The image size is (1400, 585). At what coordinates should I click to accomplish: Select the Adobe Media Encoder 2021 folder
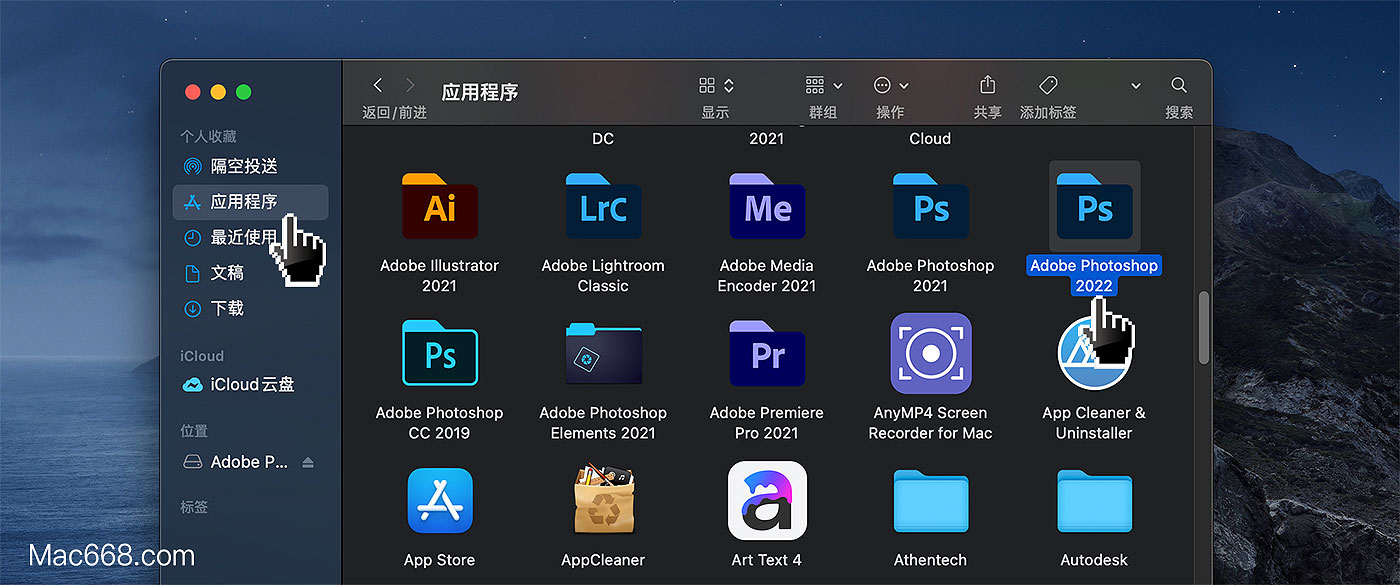coord(767,206)
